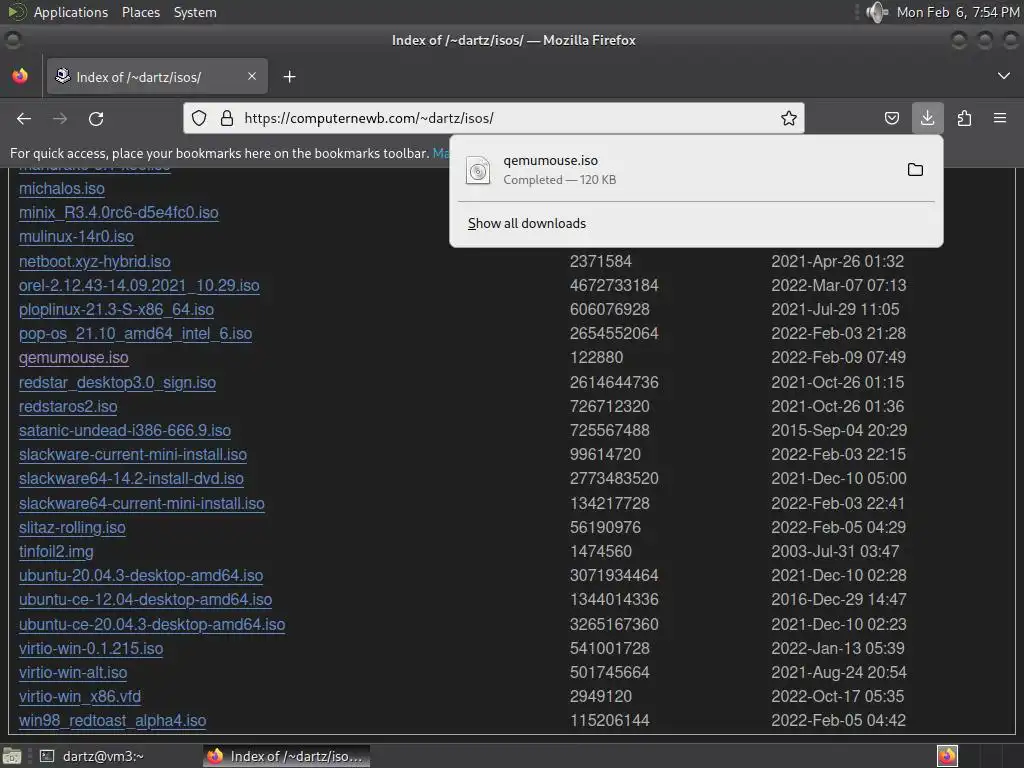Open the downloaded qemumouse.iso file entry

(677, 170)
